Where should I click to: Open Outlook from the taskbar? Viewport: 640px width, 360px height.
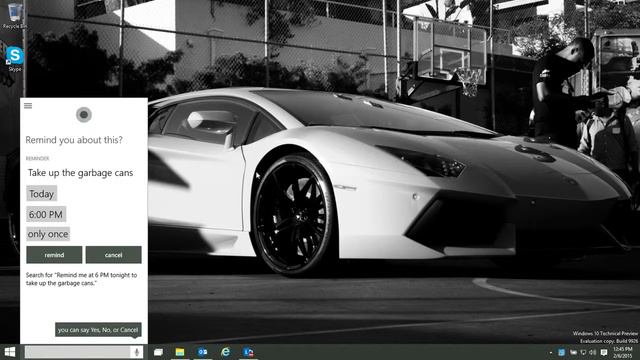click(x=202, y=352)
